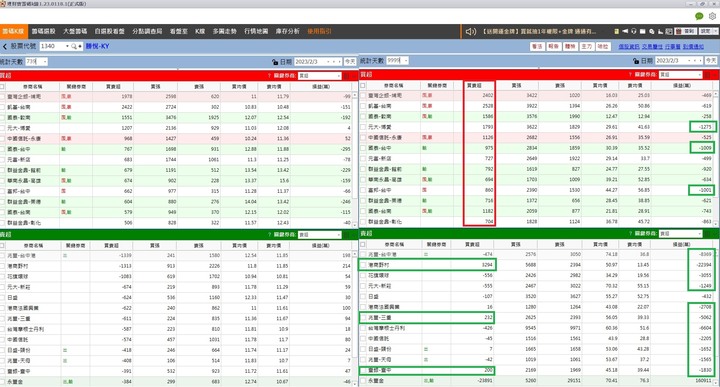Tick select-all checkbox in left 買超 table header
Viewport: 720px width, 387px height.
(x=2, y=86)
